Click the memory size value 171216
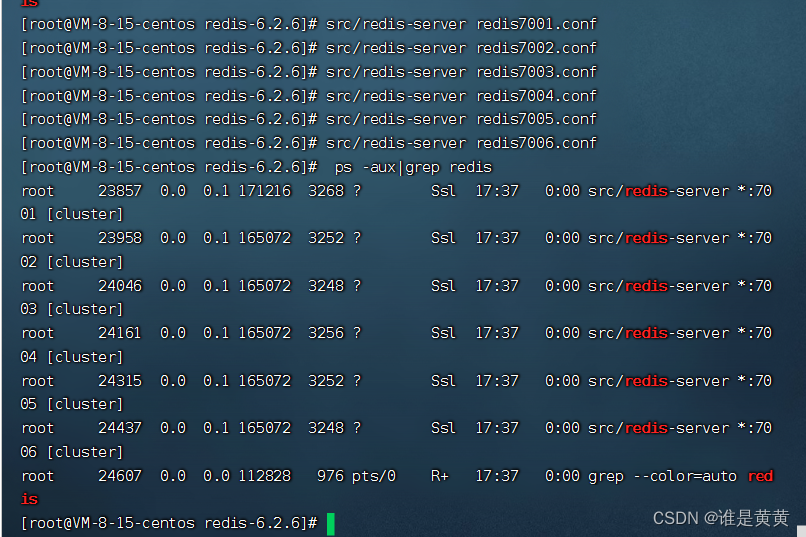The image size is (806, 537). pos(264,190)
